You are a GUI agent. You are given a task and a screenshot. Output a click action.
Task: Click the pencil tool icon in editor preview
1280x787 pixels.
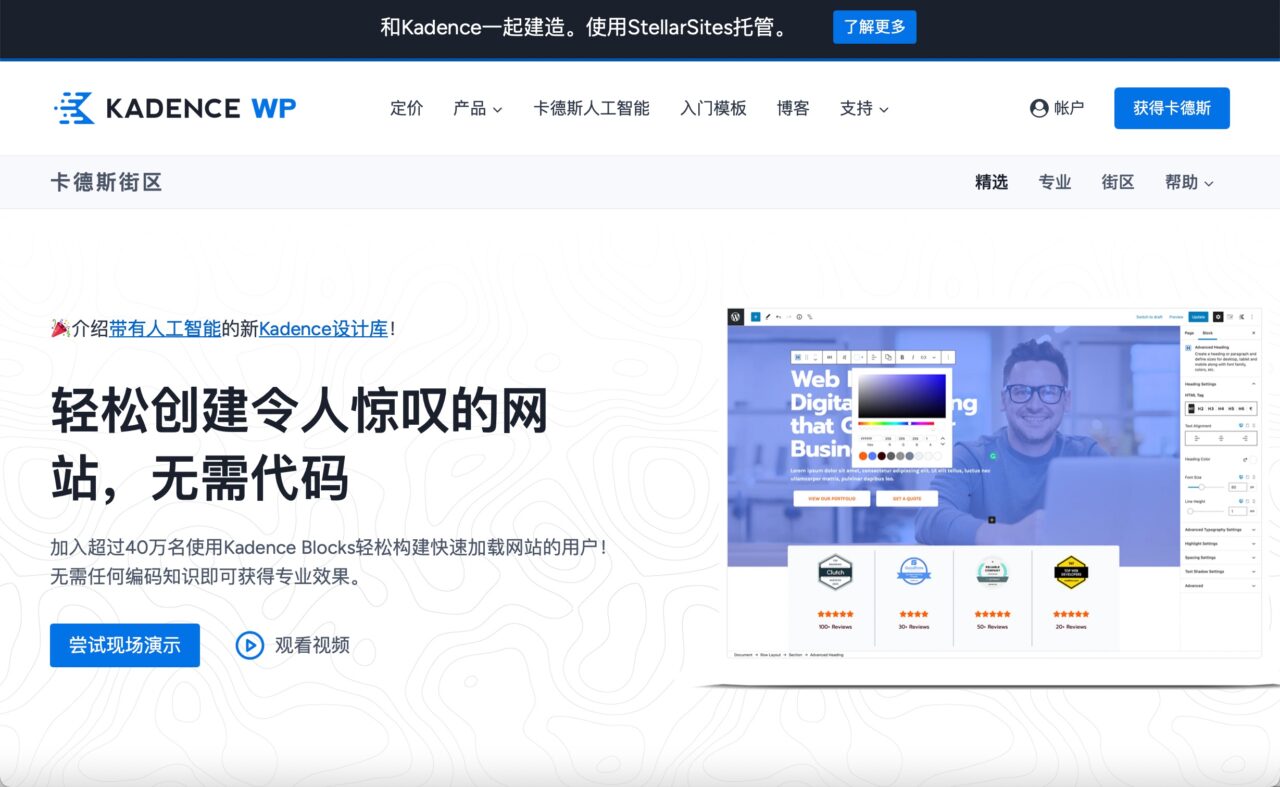point(768,317)
